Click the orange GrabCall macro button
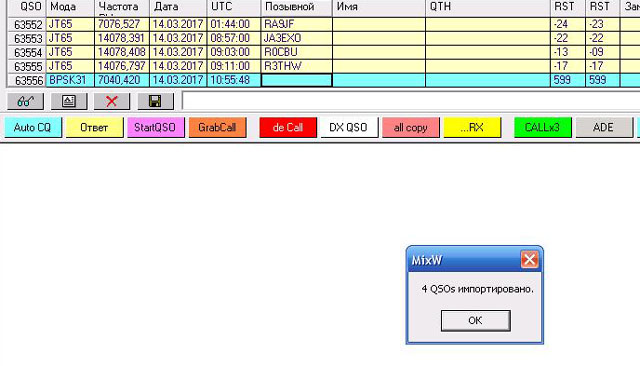This screenshot has width=640, height=366. coord(218,127)
